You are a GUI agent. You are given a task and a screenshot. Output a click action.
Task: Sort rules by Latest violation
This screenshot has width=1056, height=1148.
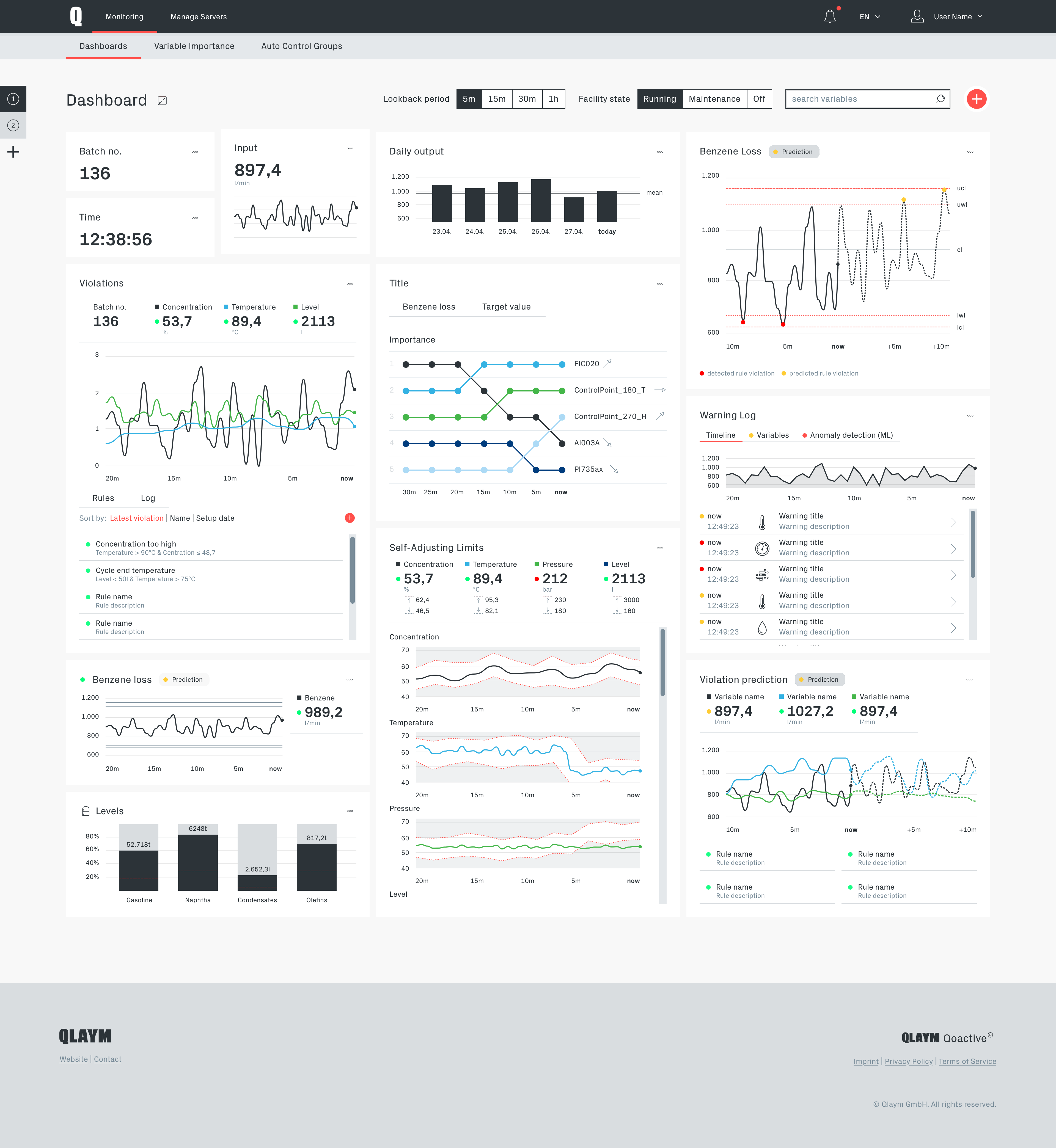(137, 518)
